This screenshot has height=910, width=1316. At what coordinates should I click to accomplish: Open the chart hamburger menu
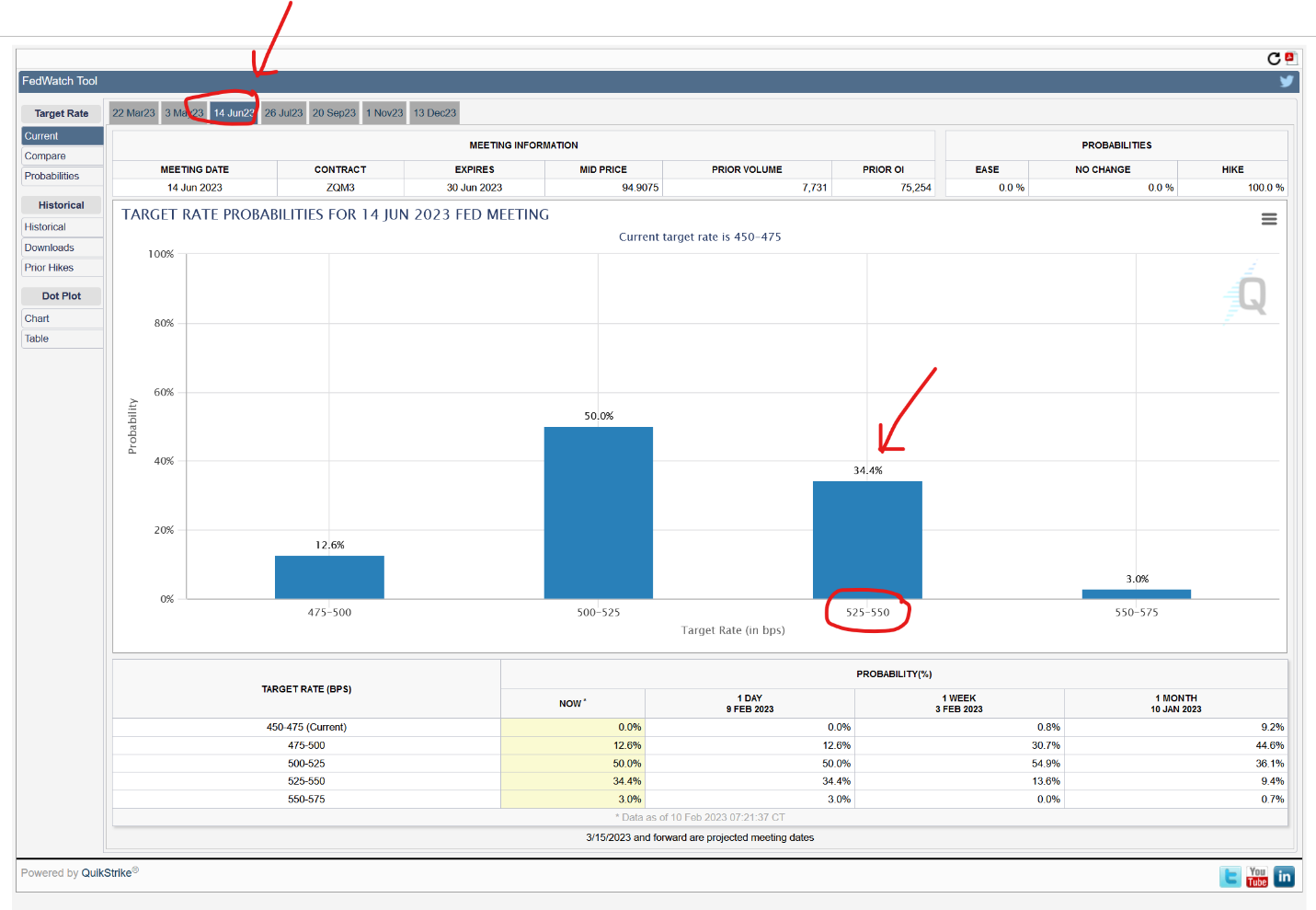pos(1269,219)
